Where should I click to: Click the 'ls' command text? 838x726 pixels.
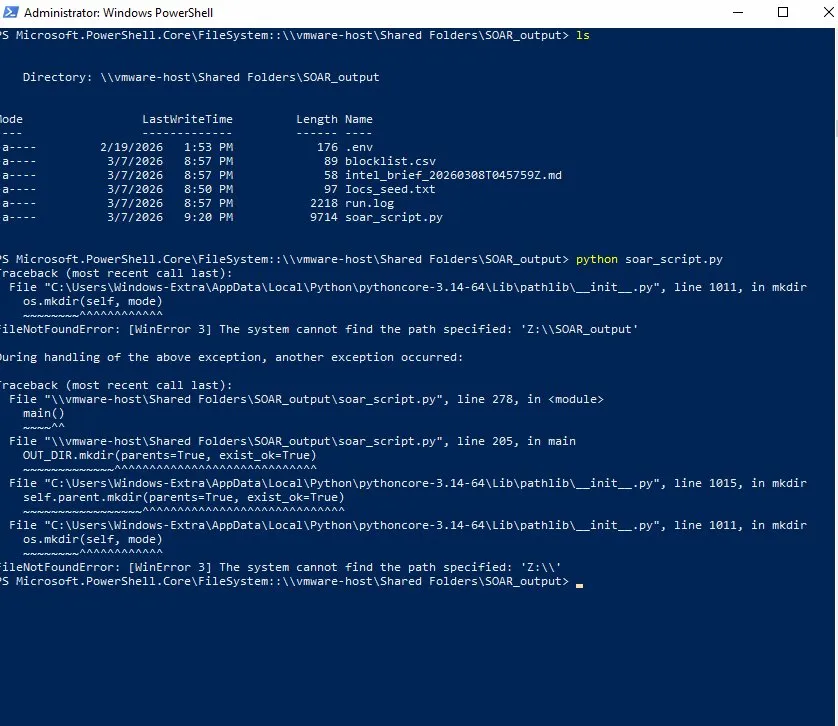pyautogui.click(x=583, y=35)
